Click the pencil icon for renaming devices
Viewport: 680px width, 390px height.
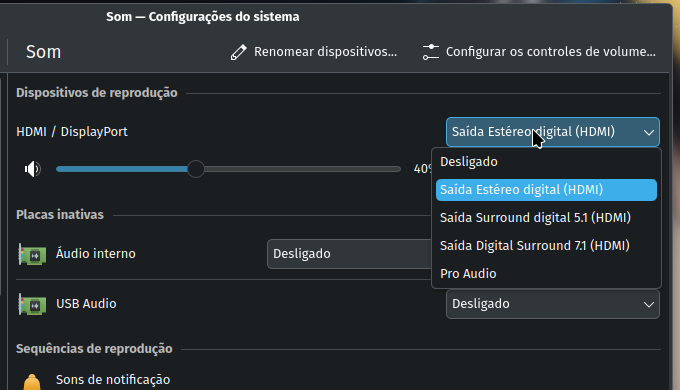[x=238, y=52]
